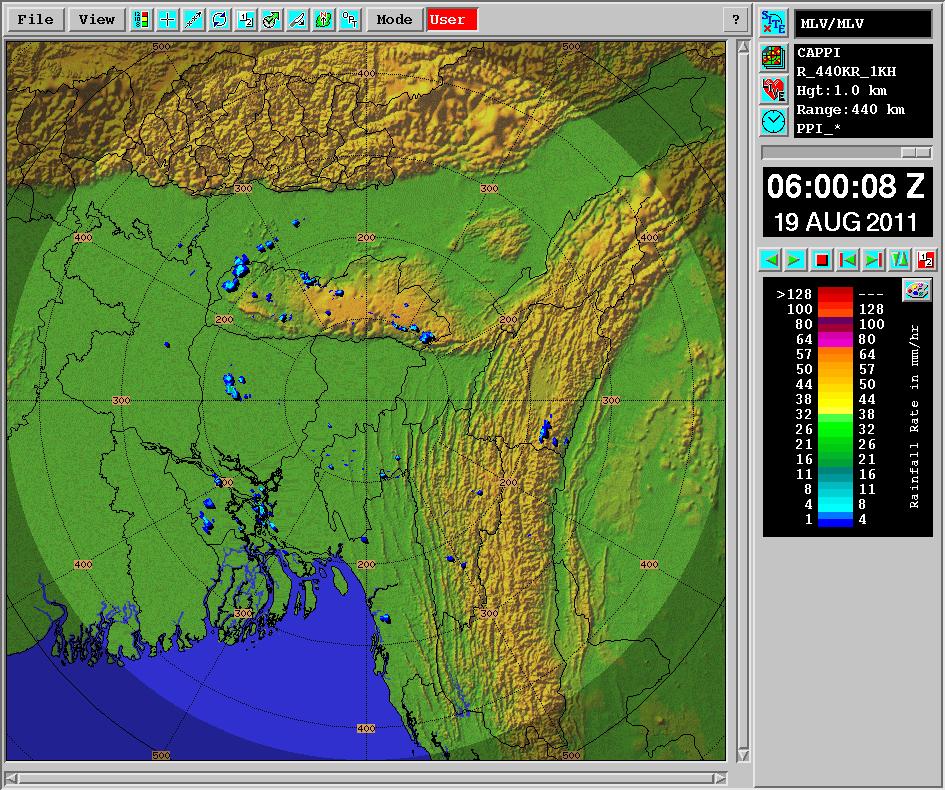The width and height of the screenshot is (945, 790).
Task: Open the clock time selector icon
Action: click(773, 122)
